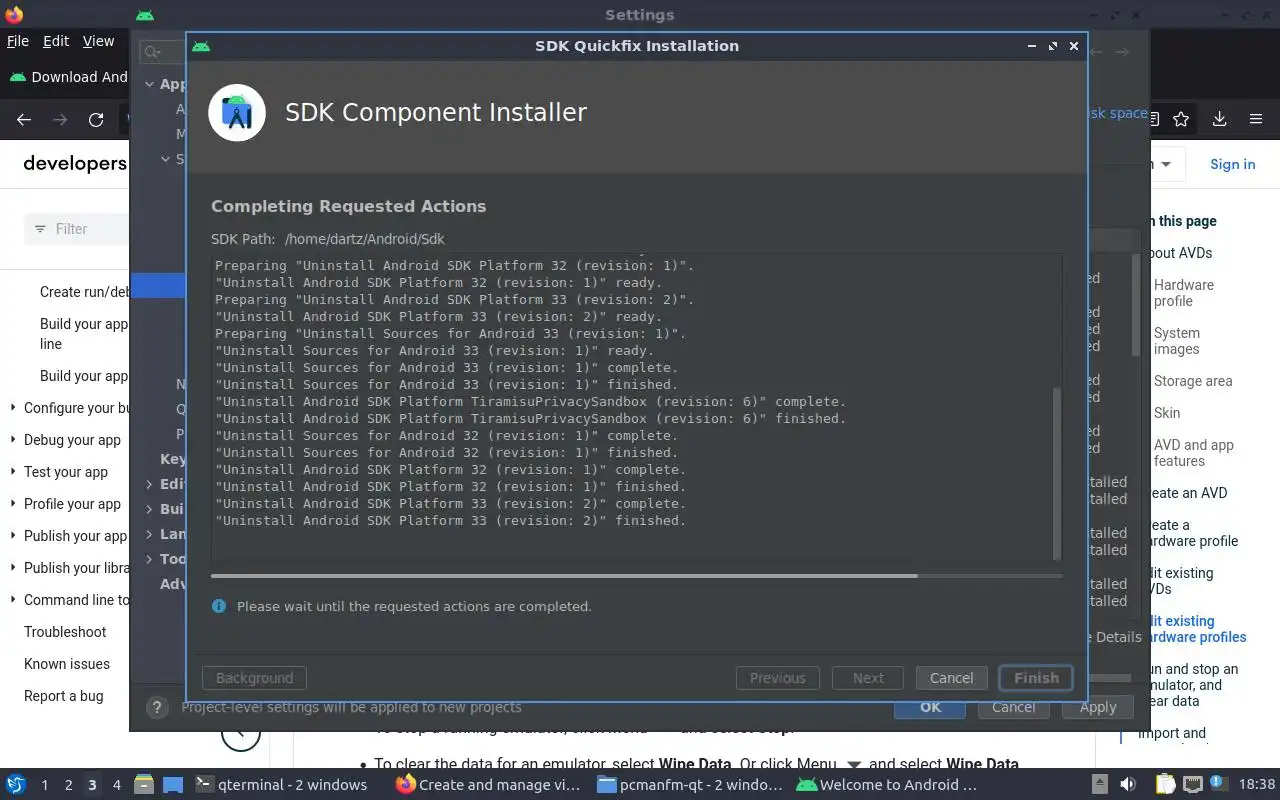Open the clipboard manager tray icon
Image resolution: width=1280 pixels, height=800 pixels.
point(1165,785)
